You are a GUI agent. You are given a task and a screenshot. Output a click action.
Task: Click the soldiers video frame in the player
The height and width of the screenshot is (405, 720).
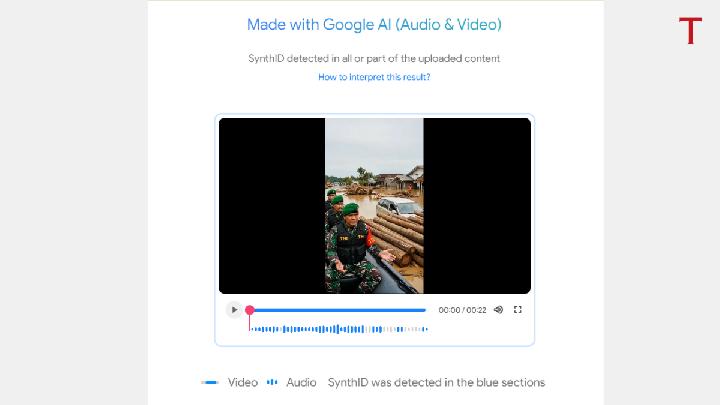click(x=374, y=205)
